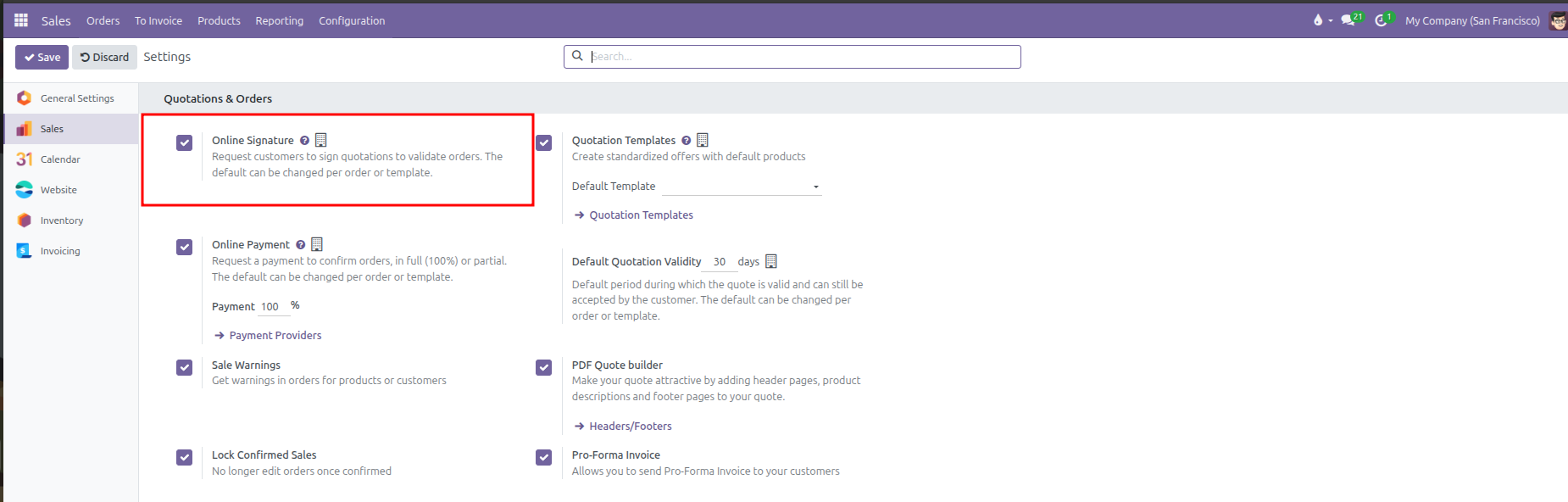Viewport: 1568px width, 502px height.
Task: Click the validity days field 30
Action: (x=721, y=262)
